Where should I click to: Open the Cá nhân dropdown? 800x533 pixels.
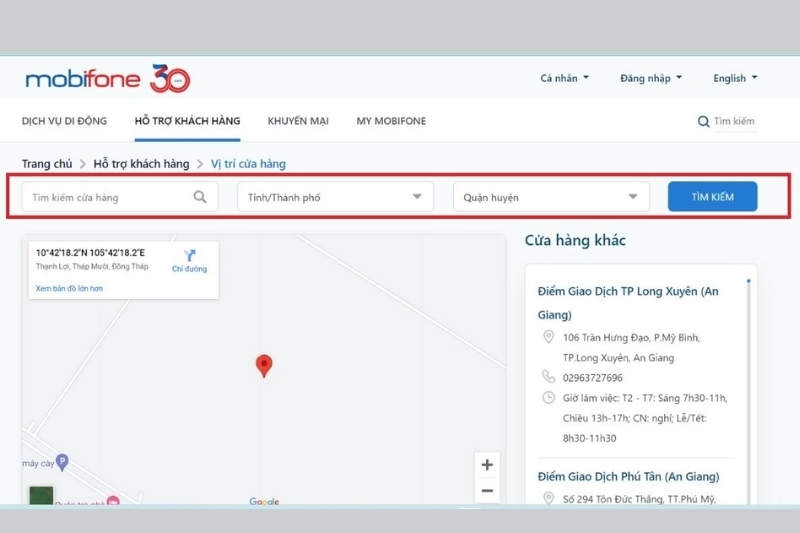click(564, 78)
